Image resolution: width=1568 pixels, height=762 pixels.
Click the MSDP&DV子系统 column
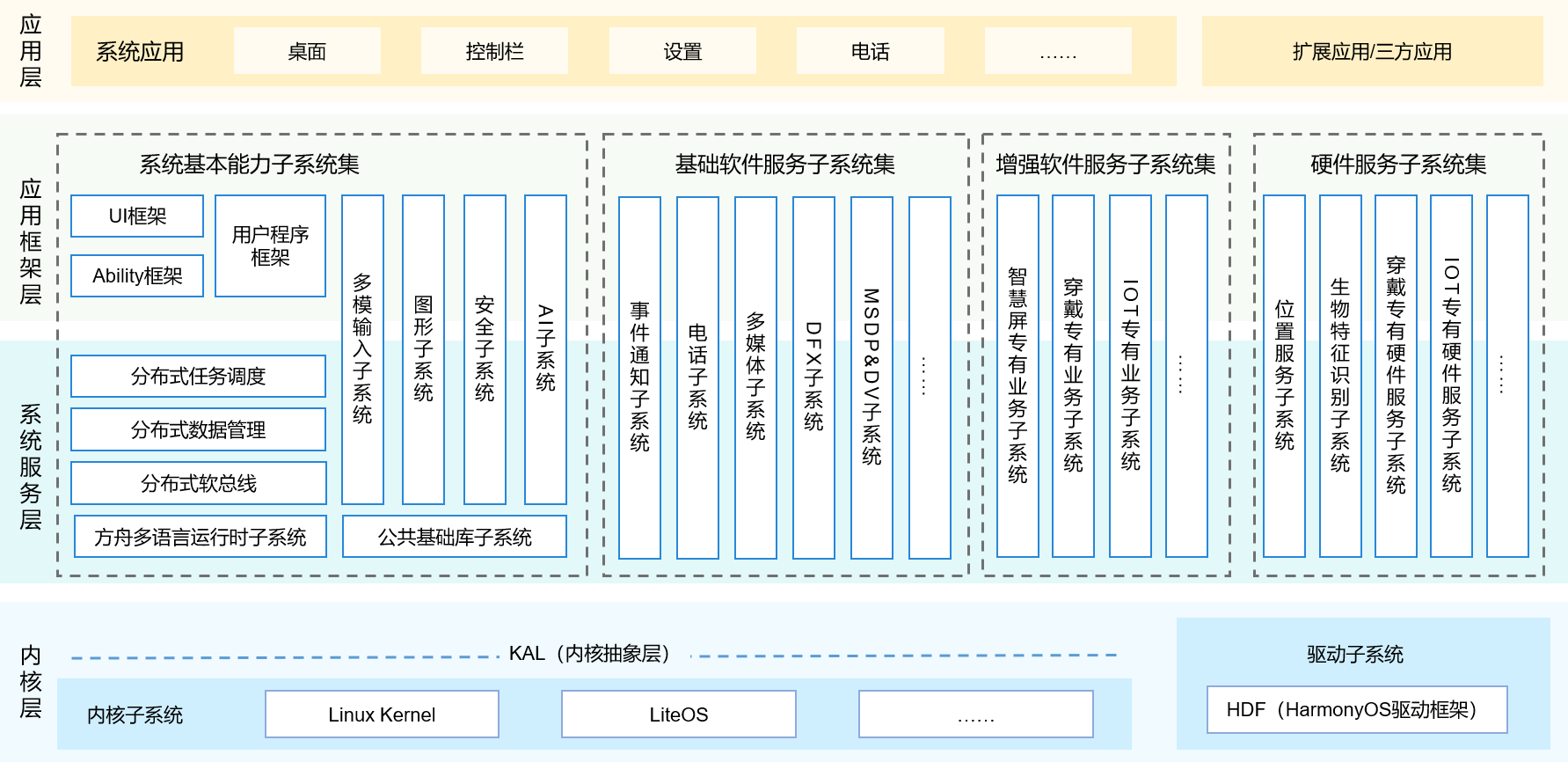[x=872, y=377]
